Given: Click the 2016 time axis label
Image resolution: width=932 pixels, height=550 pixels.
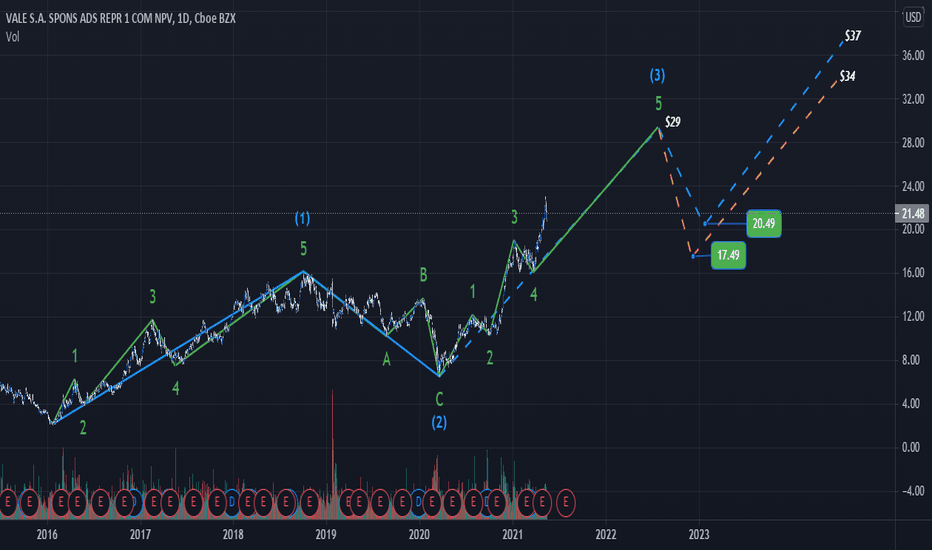Looking at the screenshot, I should 47,534.
